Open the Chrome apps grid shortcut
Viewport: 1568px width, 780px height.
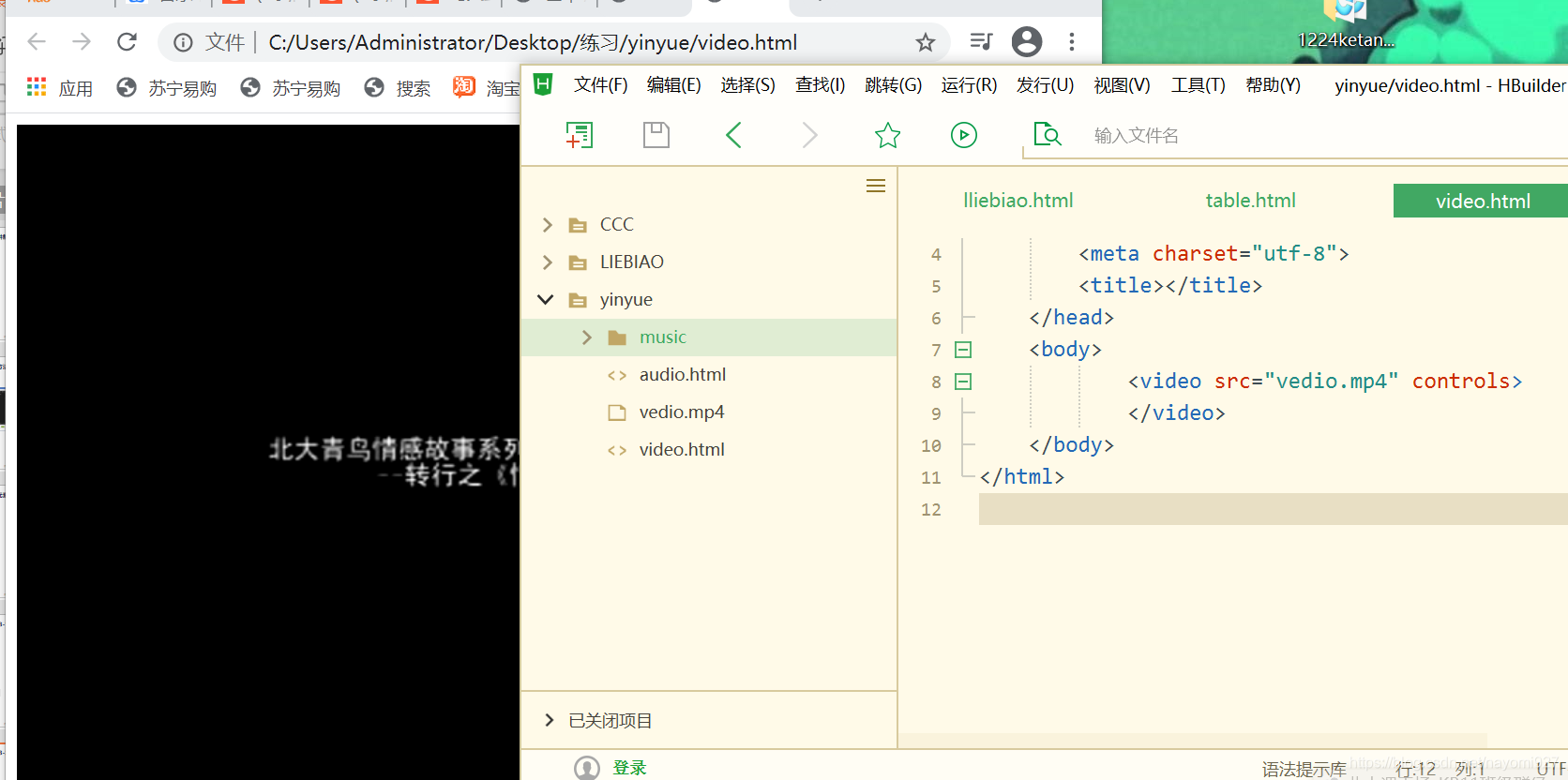click(x=37, y=87)
